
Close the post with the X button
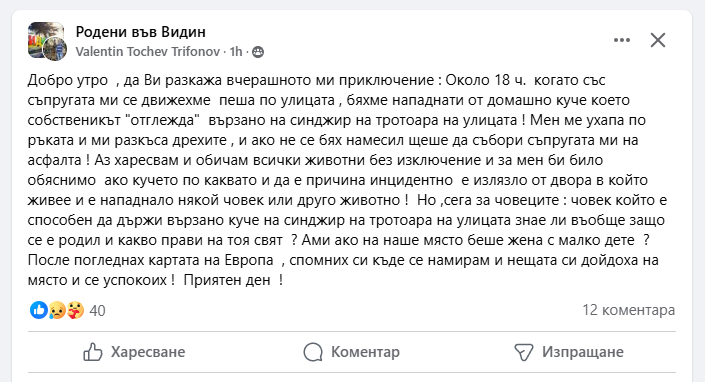[658, 40]
